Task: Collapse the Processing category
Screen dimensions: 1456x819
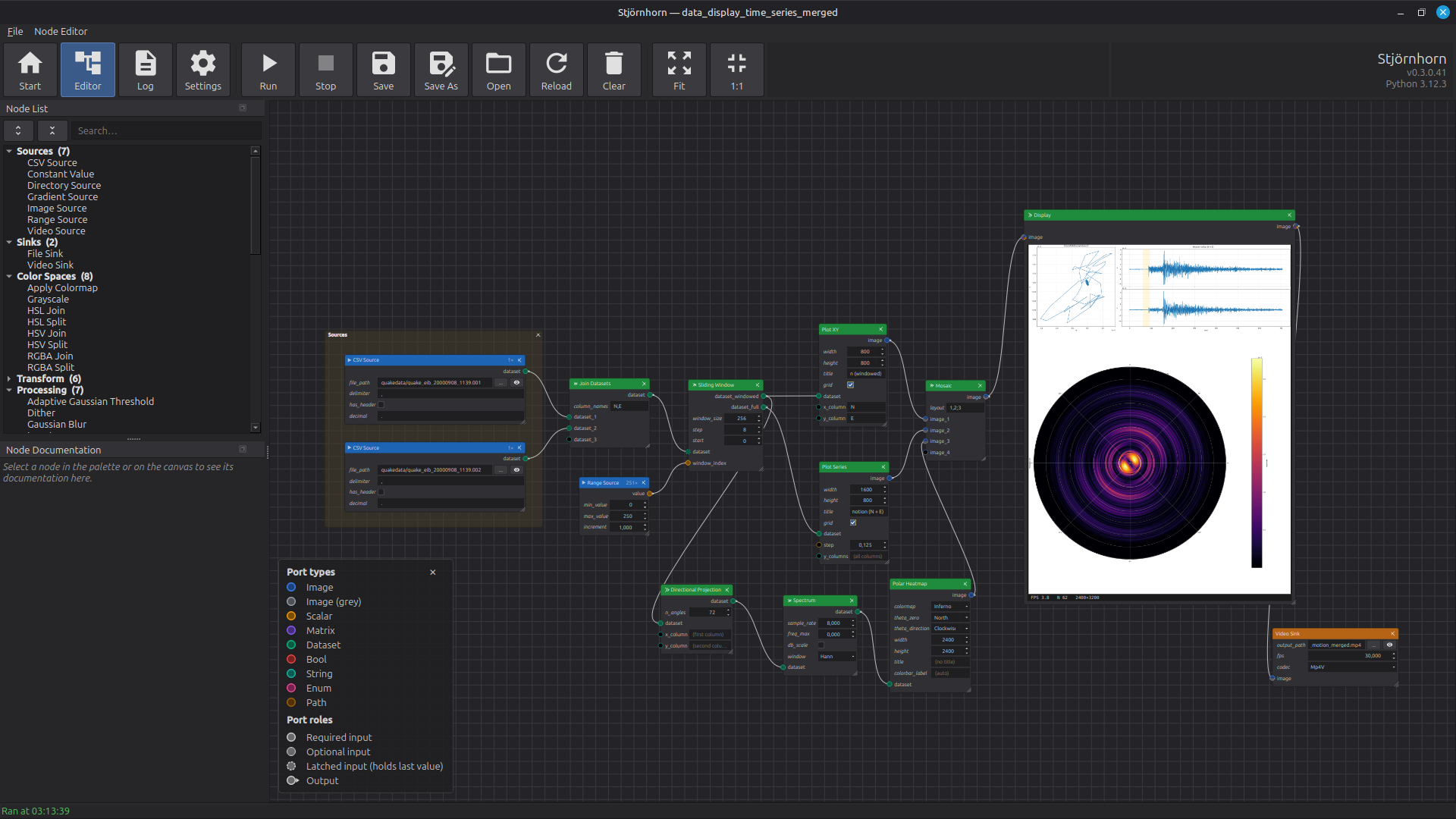Action: pyautogui.click(x=9, y=391)
